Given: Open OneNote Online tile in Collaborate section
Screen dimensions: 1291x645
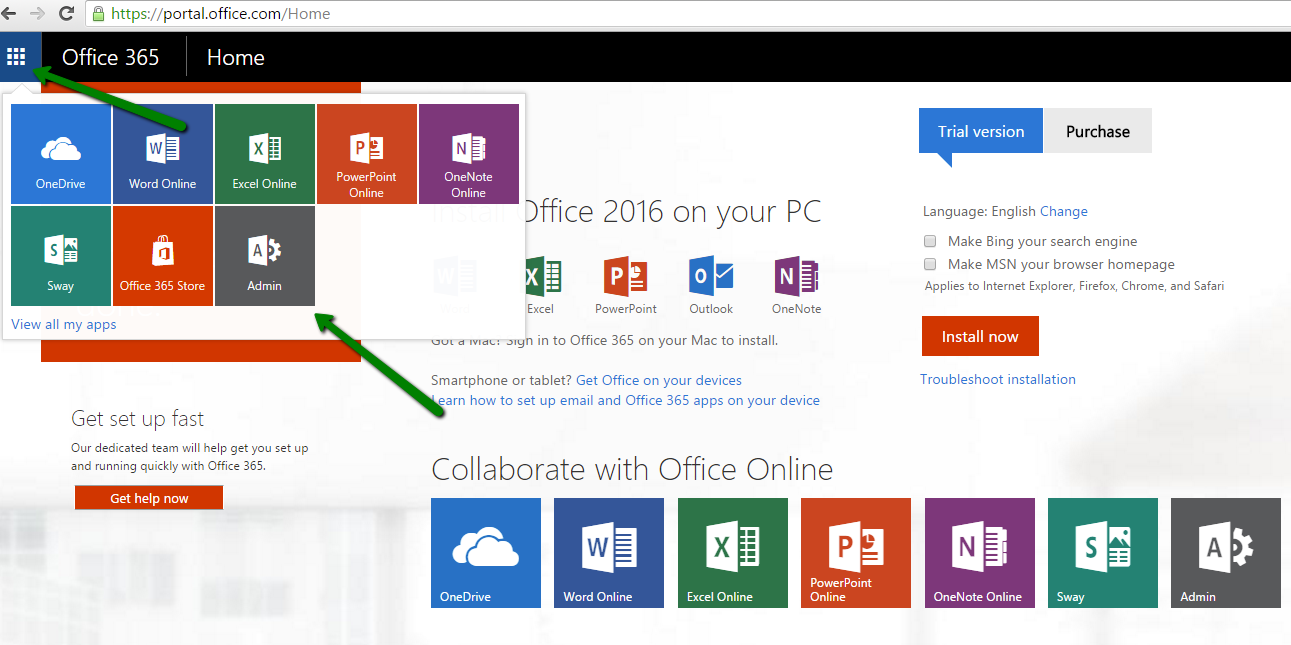Looking at the screenshot, I should coord(980,553).
